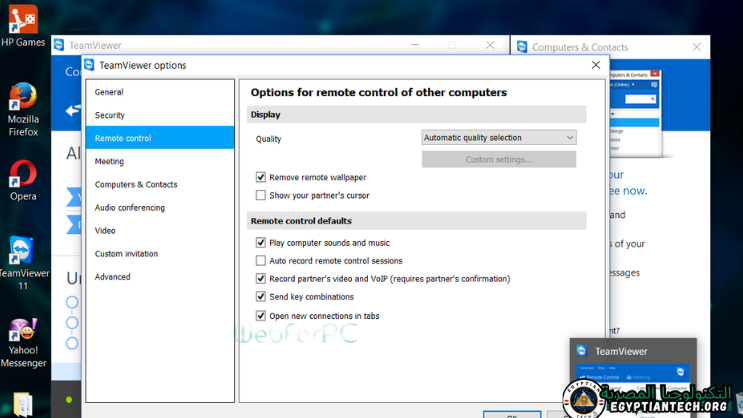Click the TeamViewer logo in the options title bar
Screen dimensions: 743x418
[89, 65]
